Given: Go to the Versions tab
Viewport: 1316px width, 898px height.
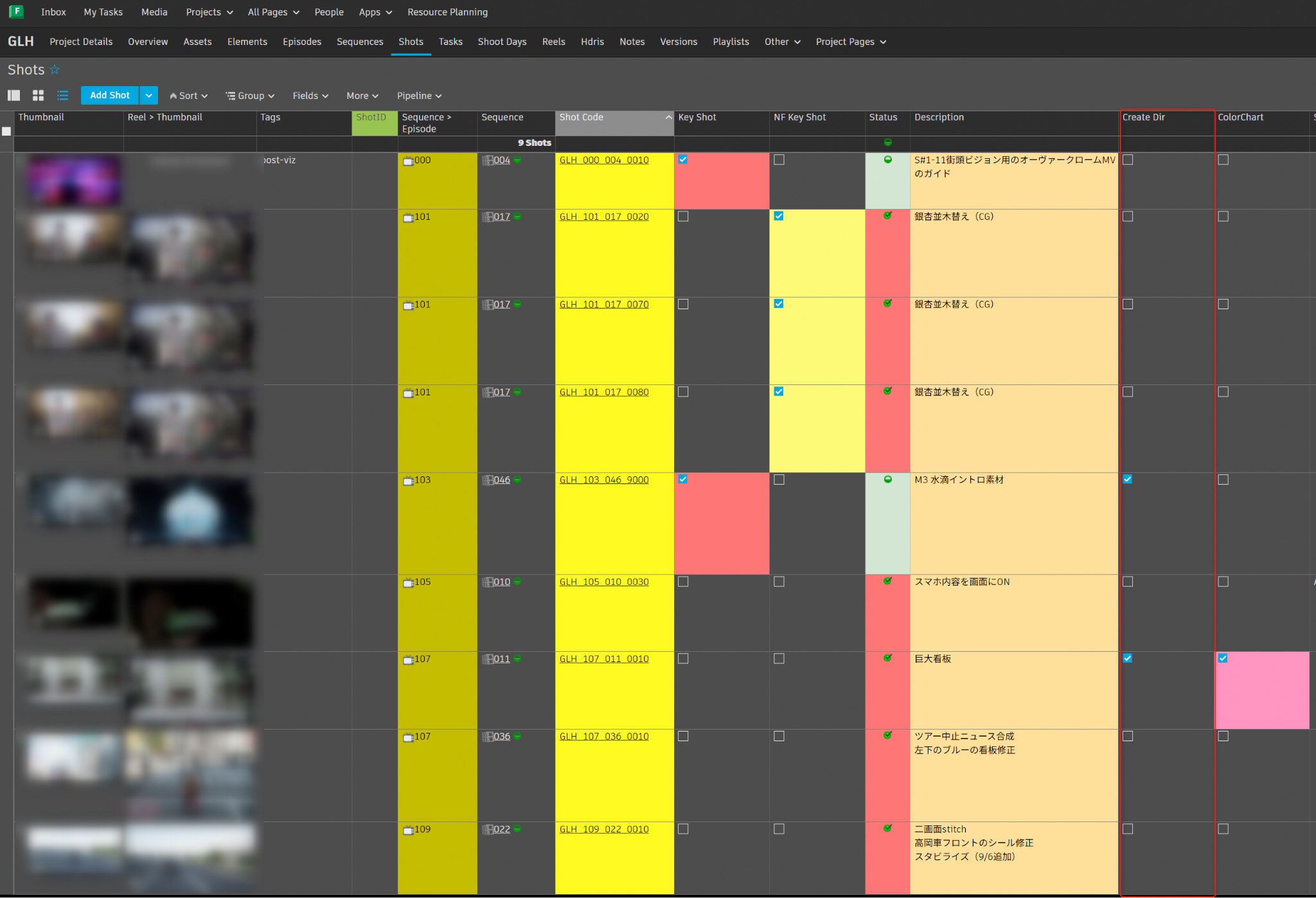Looking at the screenshot, I should (x=678, y=42).
